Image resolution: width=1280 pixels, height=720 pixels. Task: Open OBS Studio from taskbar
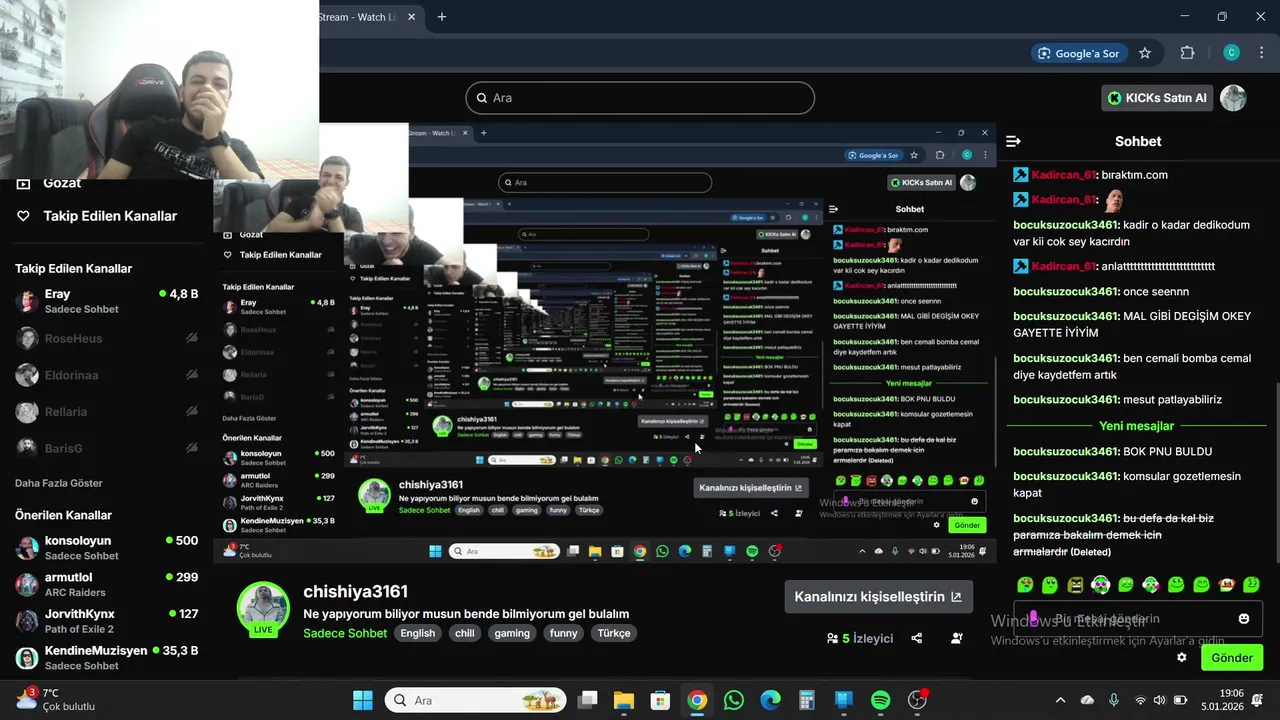coord(917,700)
